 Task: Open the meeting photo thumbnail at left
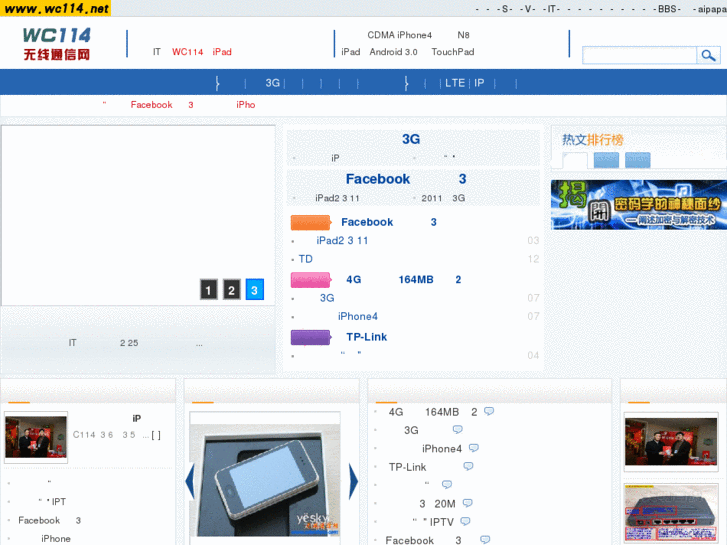[x=36, y=437]
